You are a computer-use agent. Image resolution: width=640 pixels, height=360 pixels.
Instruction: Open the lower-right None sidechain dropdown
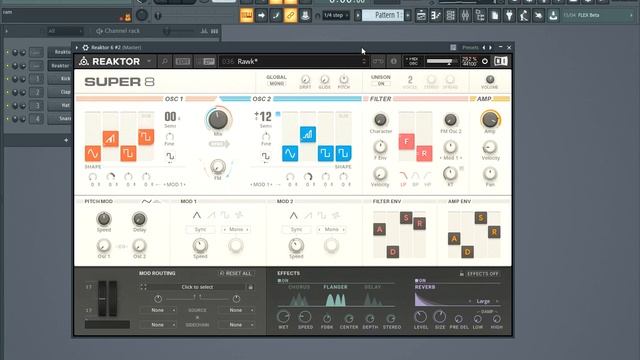tap(236, 325)
